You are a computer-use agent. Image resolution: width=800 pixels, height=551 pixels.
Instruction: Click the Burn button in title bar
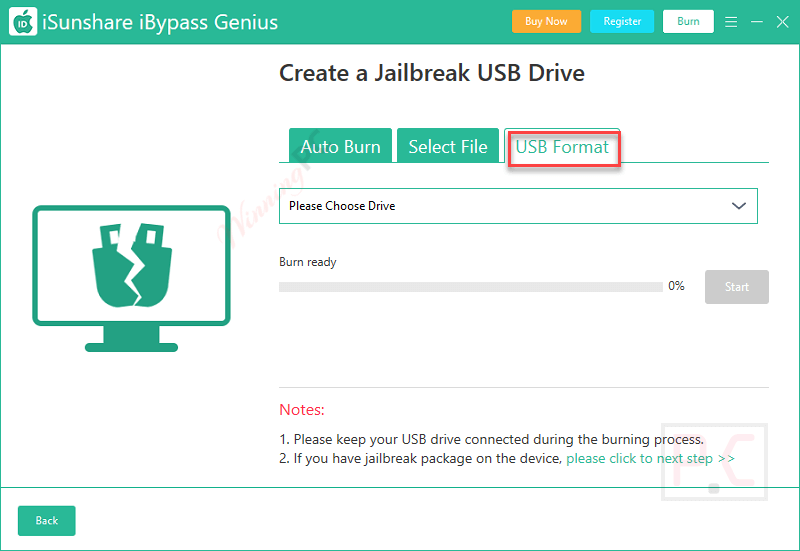click(688, 21)
